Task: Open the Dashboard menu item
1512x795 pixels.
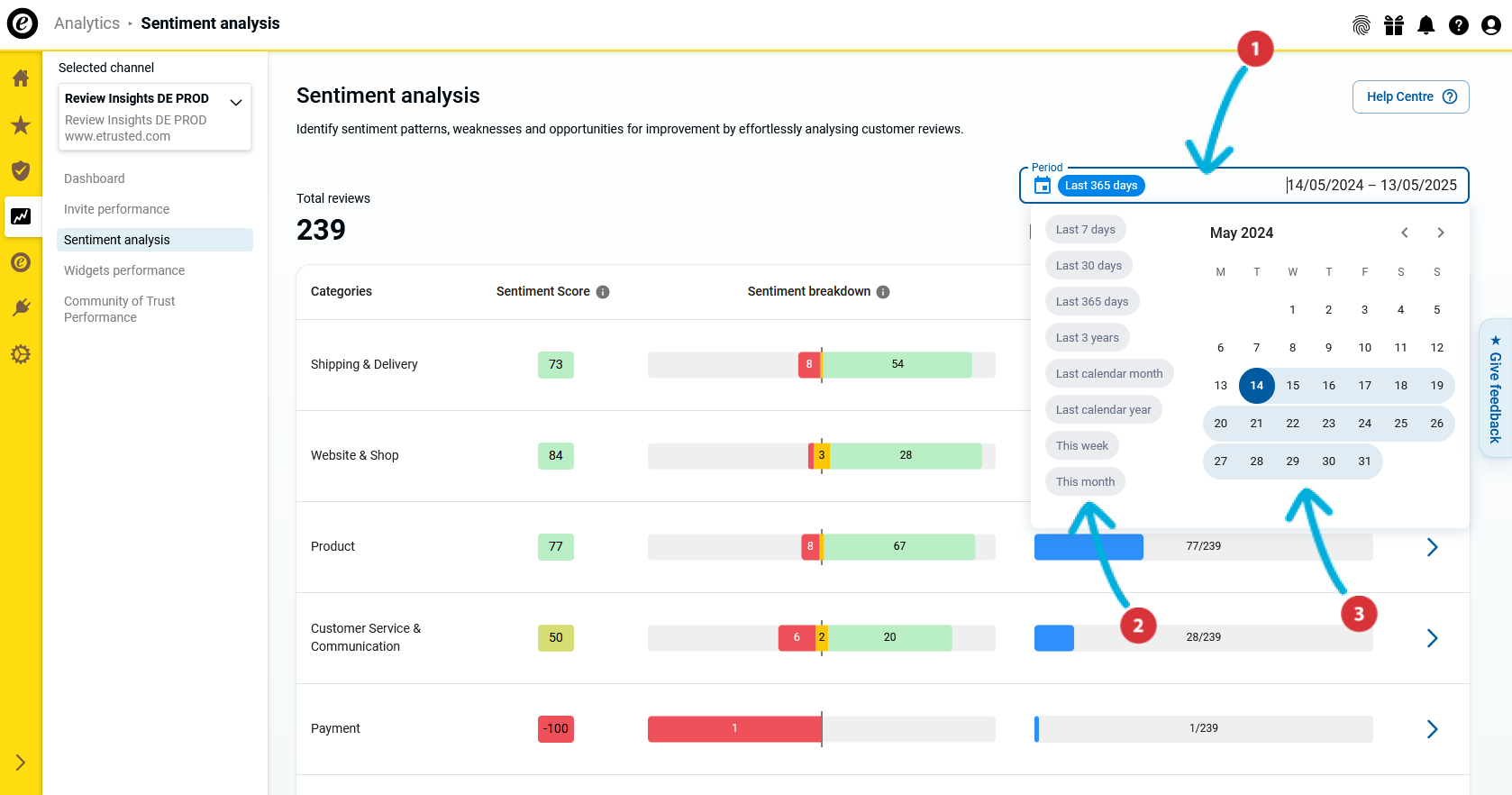Action: [x=95, y=178]
